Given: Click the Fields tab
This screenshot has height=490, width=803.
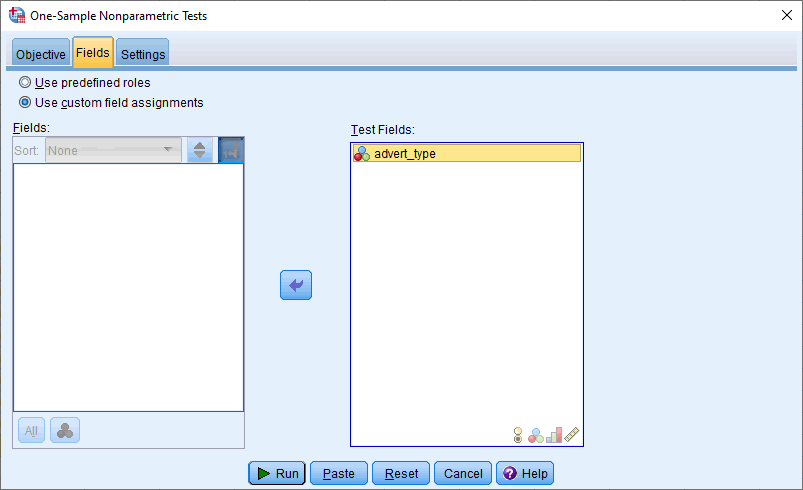Looking at the screenshot, I should click(x=92, y=53).
